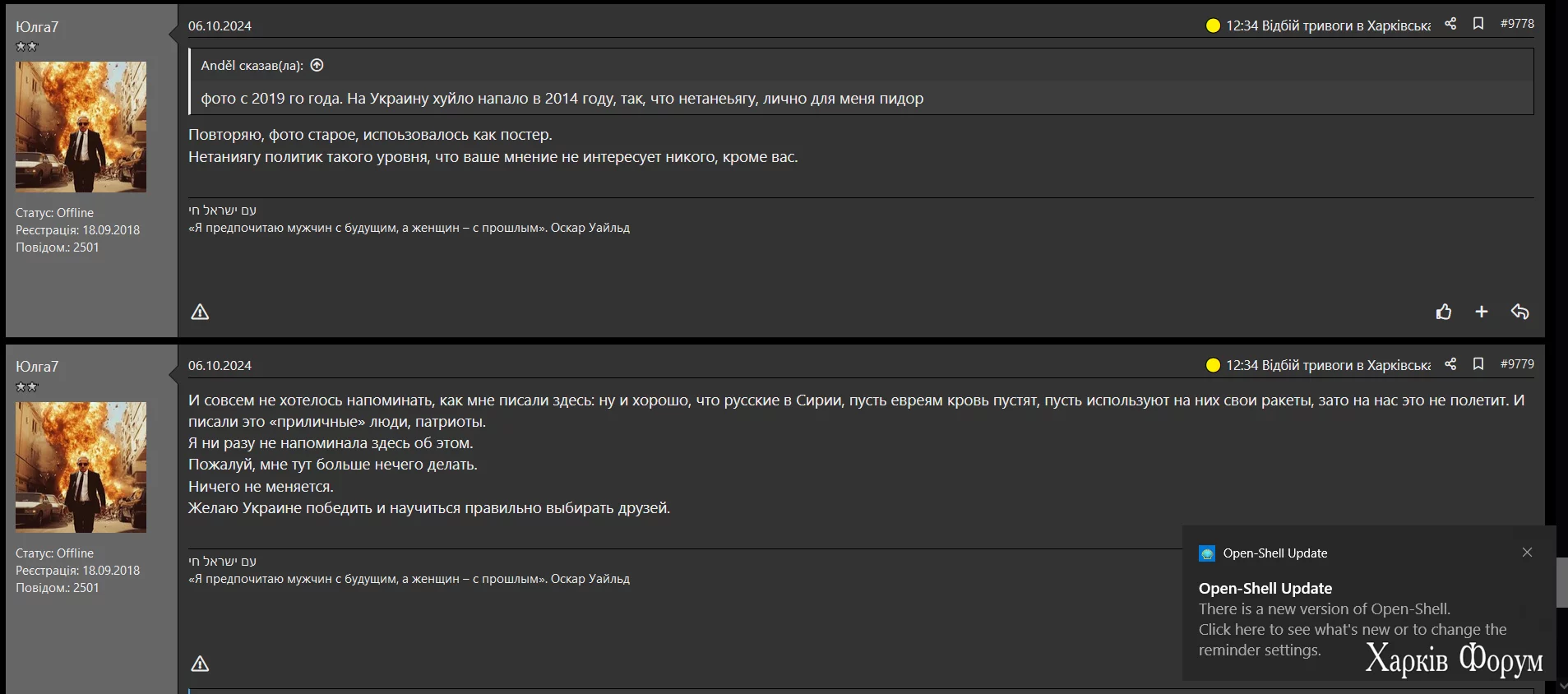Open permalink #9778
1568x694 pixels.
1517,24
